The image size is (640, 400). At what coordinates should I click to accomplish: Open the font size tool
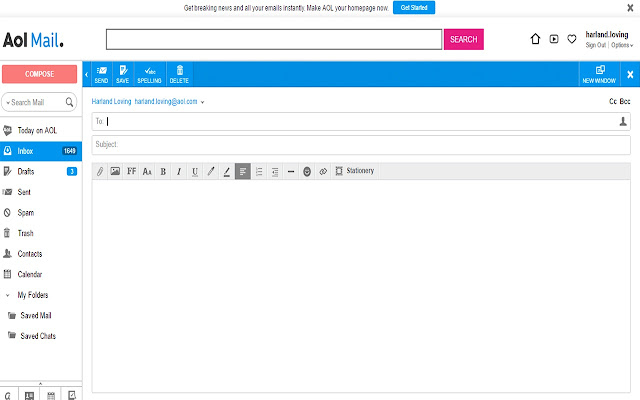pos(147,171)
